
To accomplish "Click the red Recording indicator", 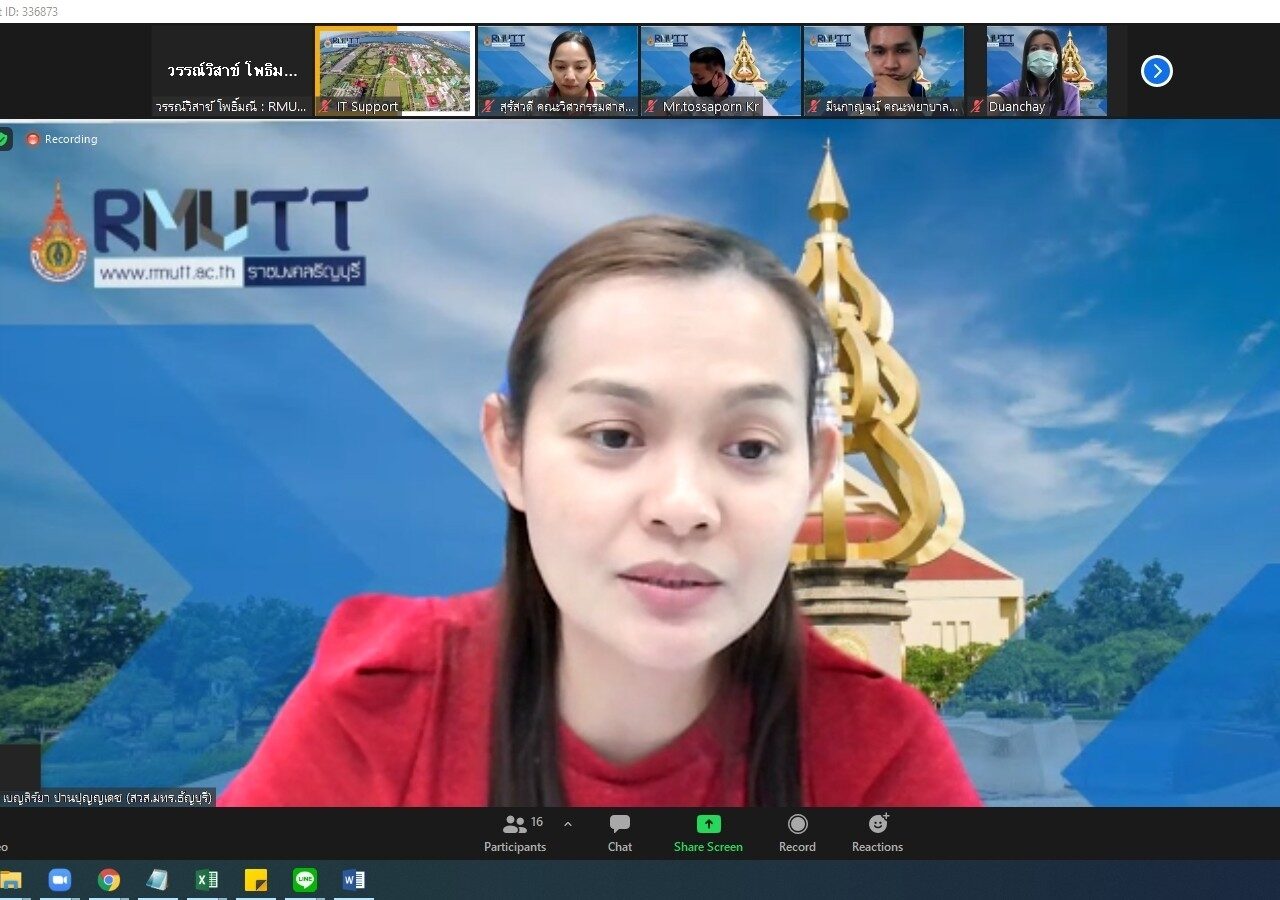I will [62, 139].
